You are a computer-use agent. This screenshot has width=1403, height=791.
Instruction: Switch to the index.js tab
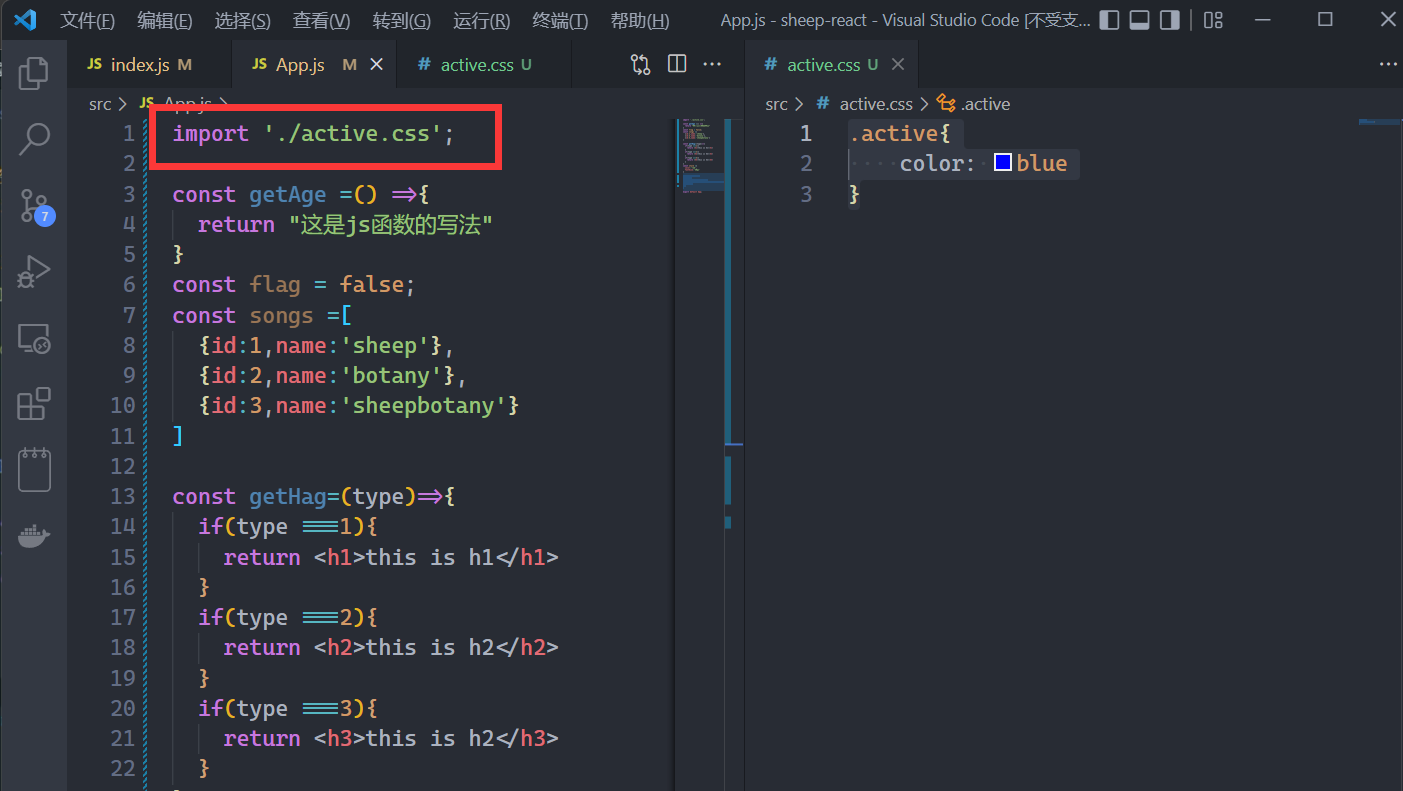(150, 64)
